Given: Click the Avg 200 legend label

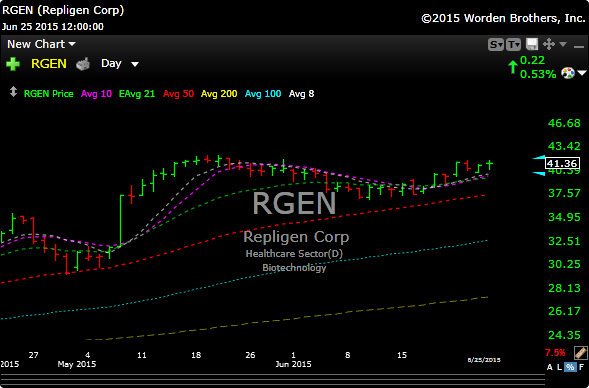Looking at the screenshot, I should pos(219,94).
